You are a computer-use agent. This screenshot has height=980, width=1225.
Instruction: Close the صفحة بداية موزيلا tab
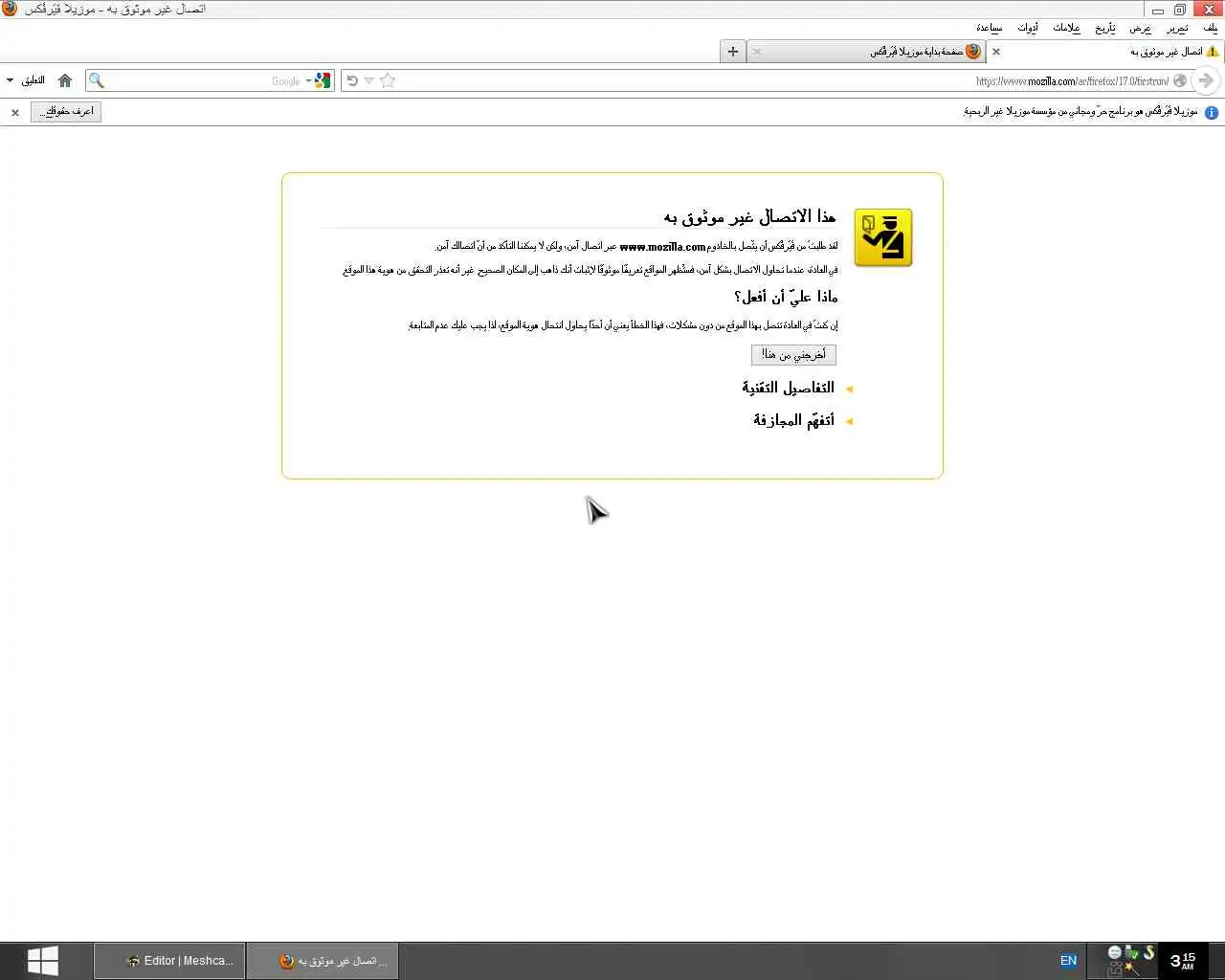757,52
